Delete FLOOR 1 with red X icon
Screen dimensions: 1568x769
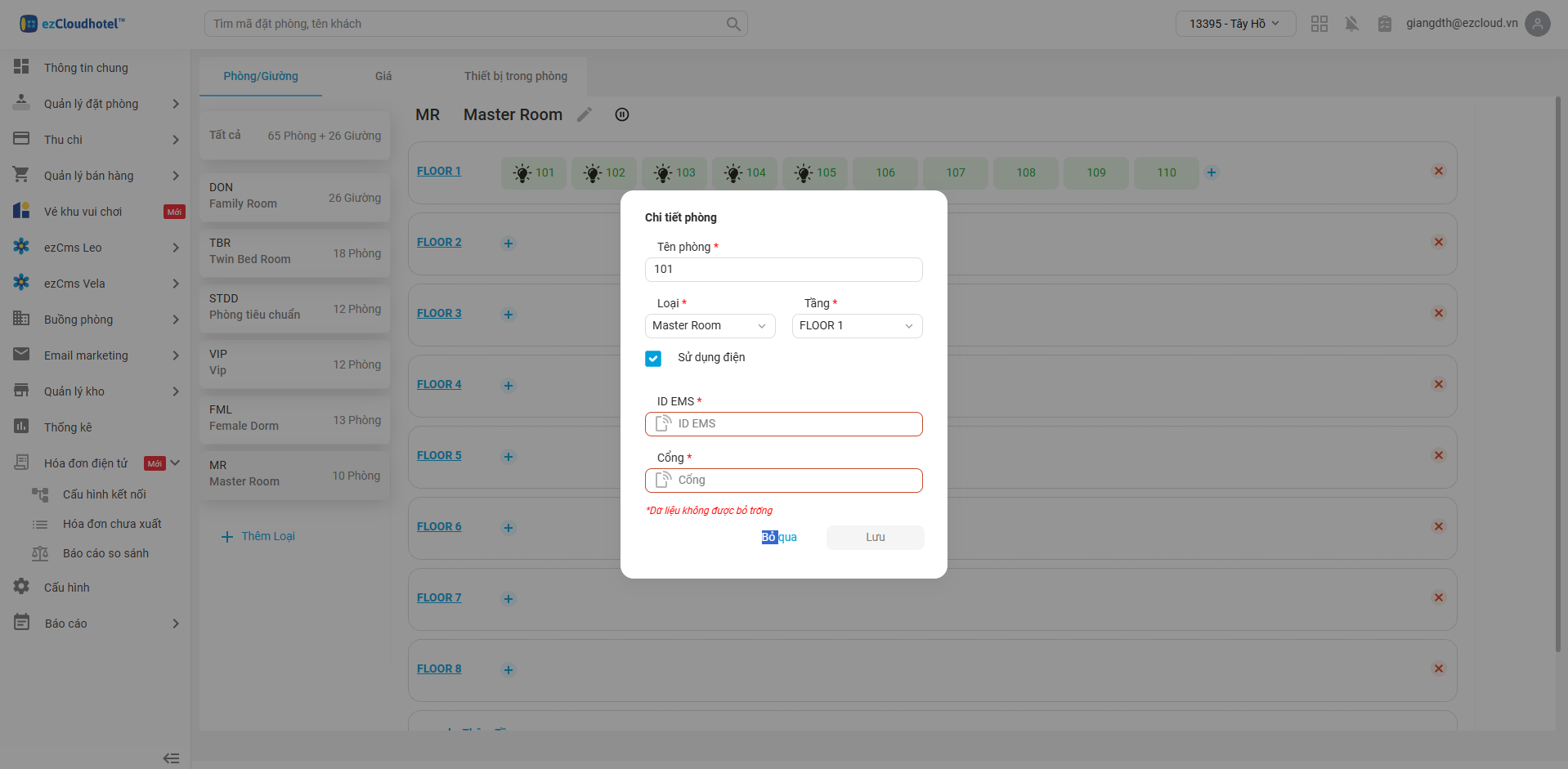pos(1438,172)
